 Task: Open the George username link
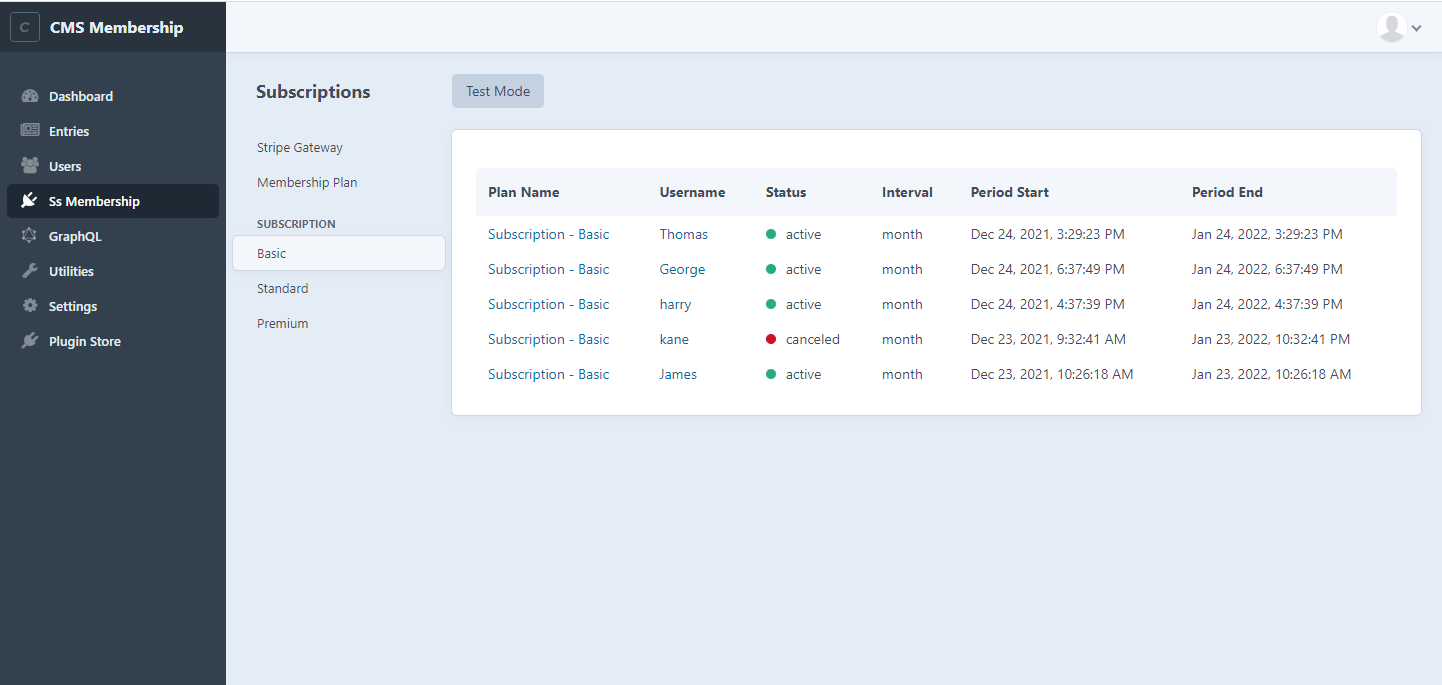pos(682,269)
